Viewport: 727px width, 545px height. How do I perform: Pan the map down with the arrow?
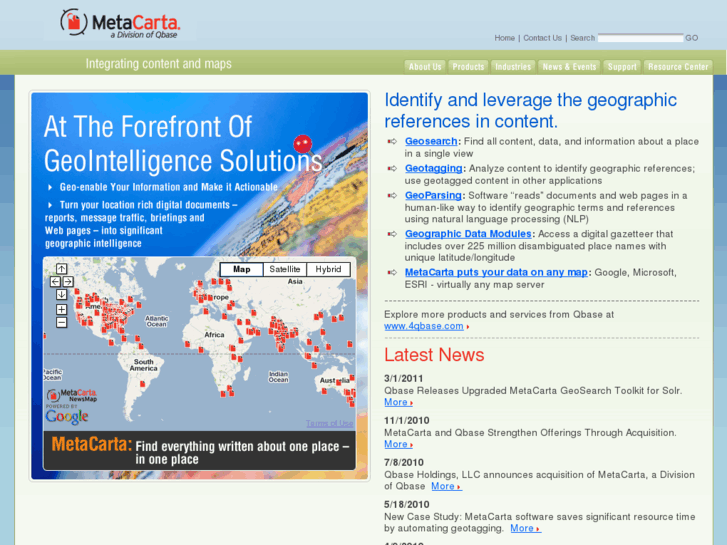[61, 295]
